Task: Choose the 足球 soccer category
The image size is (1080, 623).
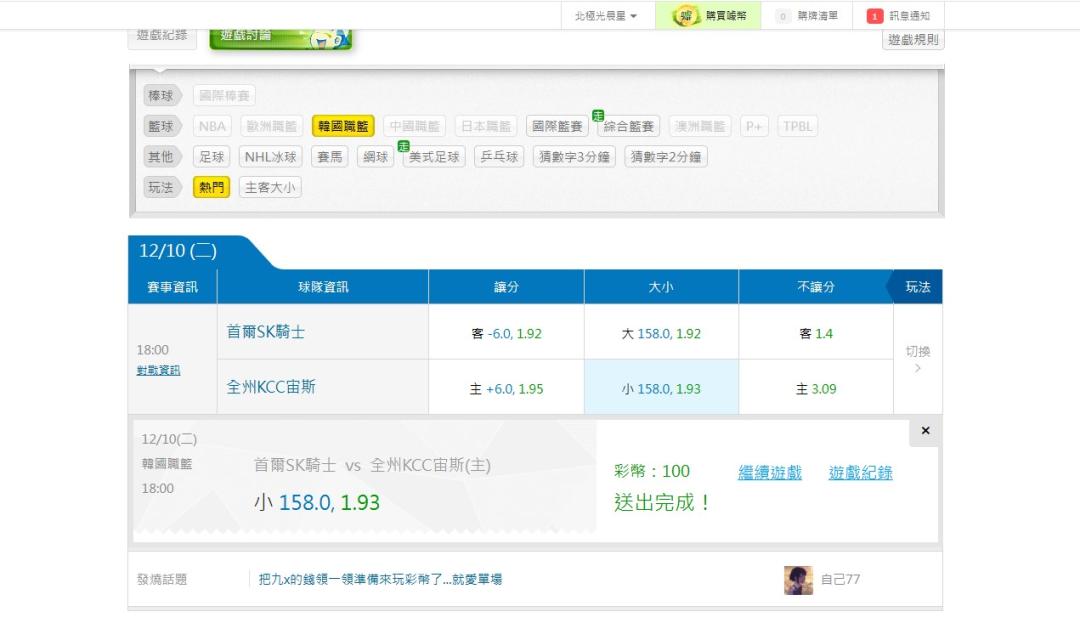Action: [x=211, y=157]
